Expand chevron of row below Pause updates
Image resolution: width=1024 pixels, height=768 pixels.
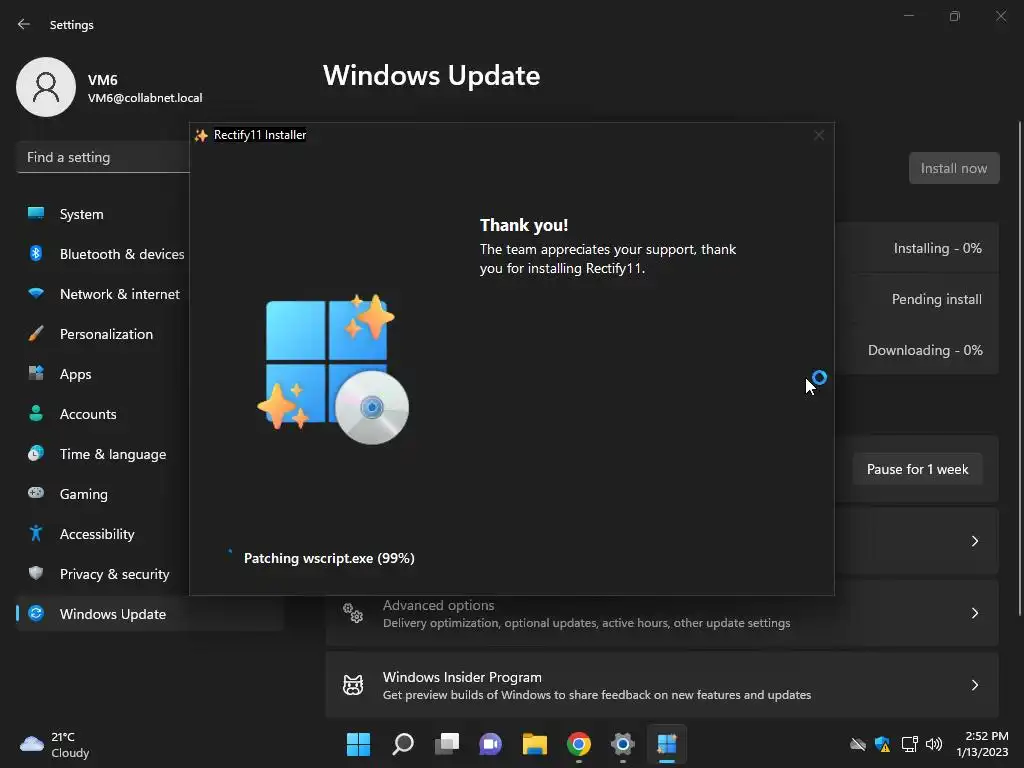point(974,541)
